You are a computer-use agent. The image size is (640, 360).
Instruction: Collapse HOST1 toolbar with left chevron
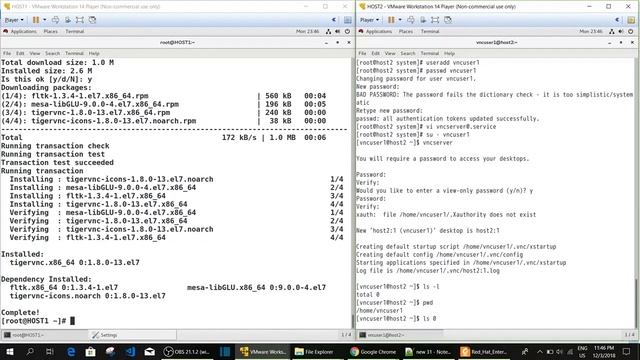(333, 20)
